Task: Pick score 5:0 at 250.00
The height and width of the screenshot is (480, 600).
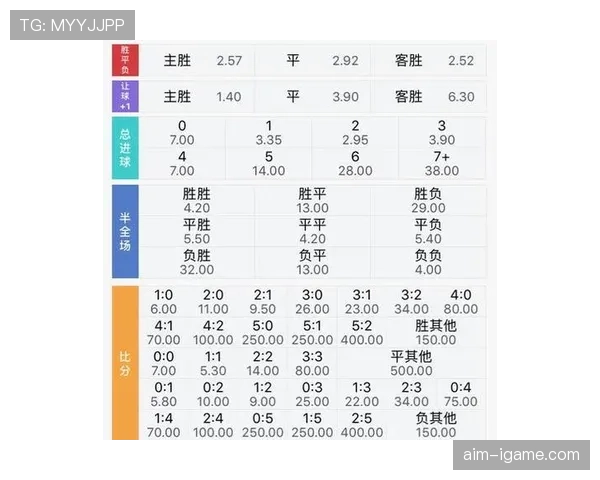Action: click(262, 333)
